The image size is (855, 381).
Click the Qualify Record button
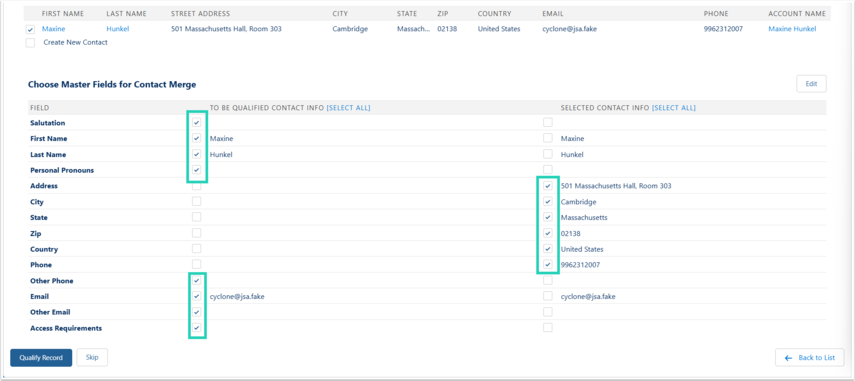pos(41,358)
